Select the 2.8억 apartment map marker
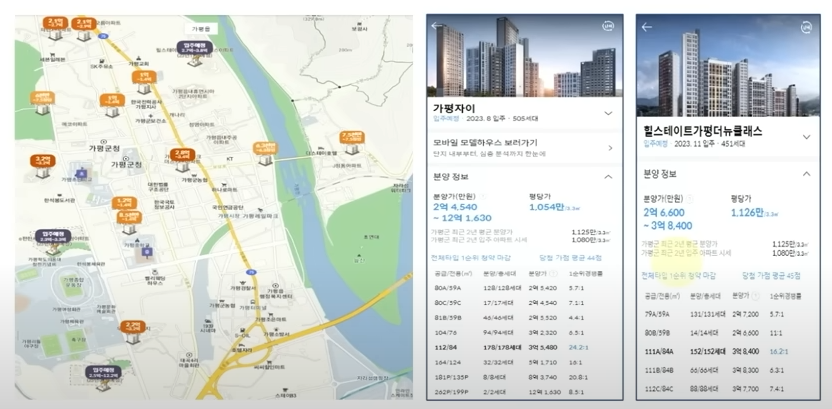 183,160
